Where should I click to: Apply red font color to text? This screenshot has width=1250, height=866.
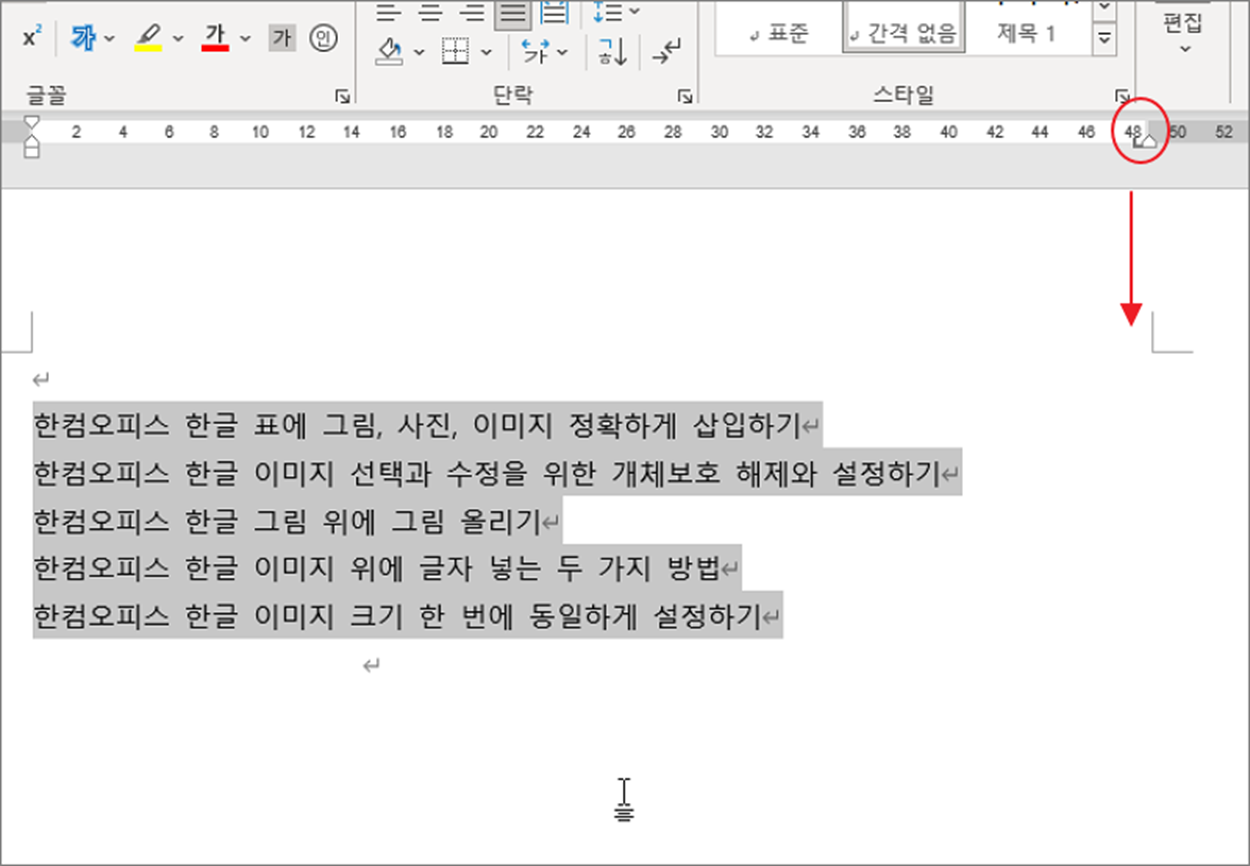[215, 39]
